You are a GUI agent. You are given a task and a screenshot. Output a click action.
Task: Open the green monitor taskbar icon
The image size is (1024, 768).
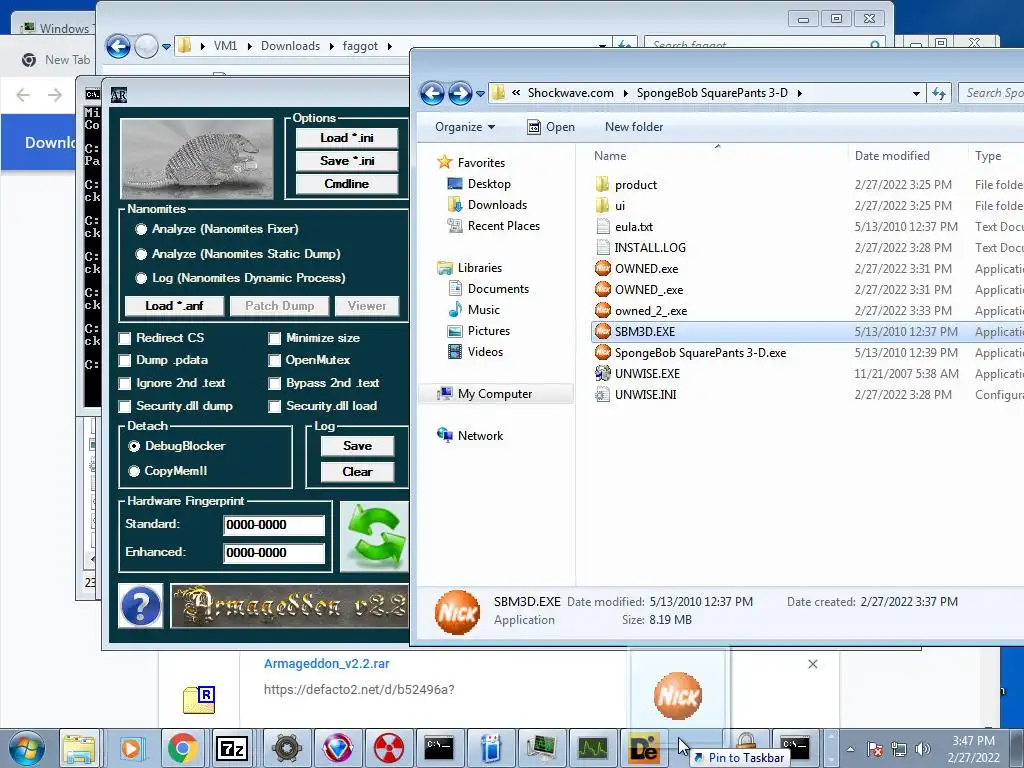click(x=541, y=748)
